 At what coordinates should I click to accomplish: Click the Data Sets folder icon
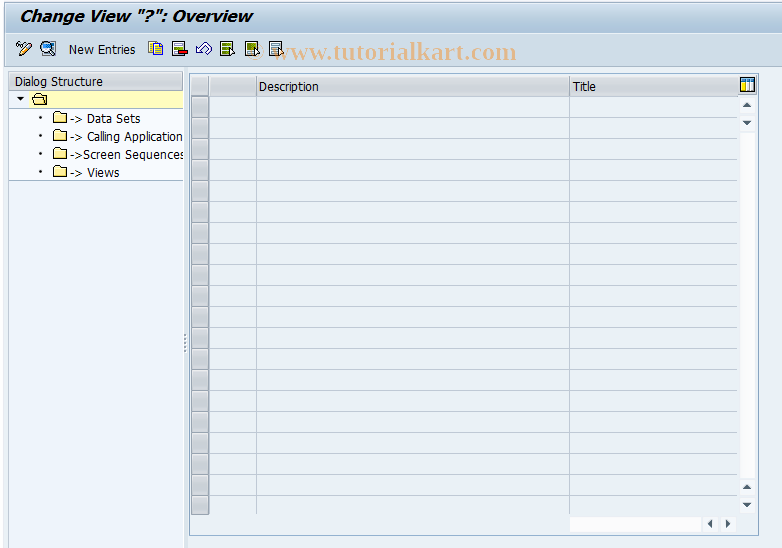pyautogui.click(x=60, y=118)
